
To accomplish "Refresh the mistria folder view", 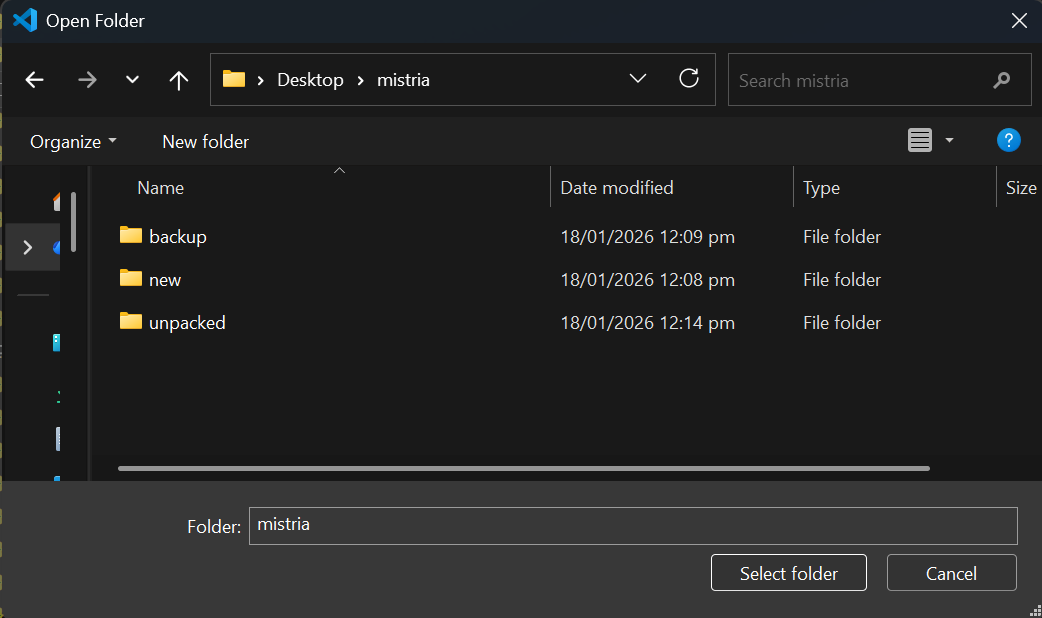I will (x=689, y=79).
